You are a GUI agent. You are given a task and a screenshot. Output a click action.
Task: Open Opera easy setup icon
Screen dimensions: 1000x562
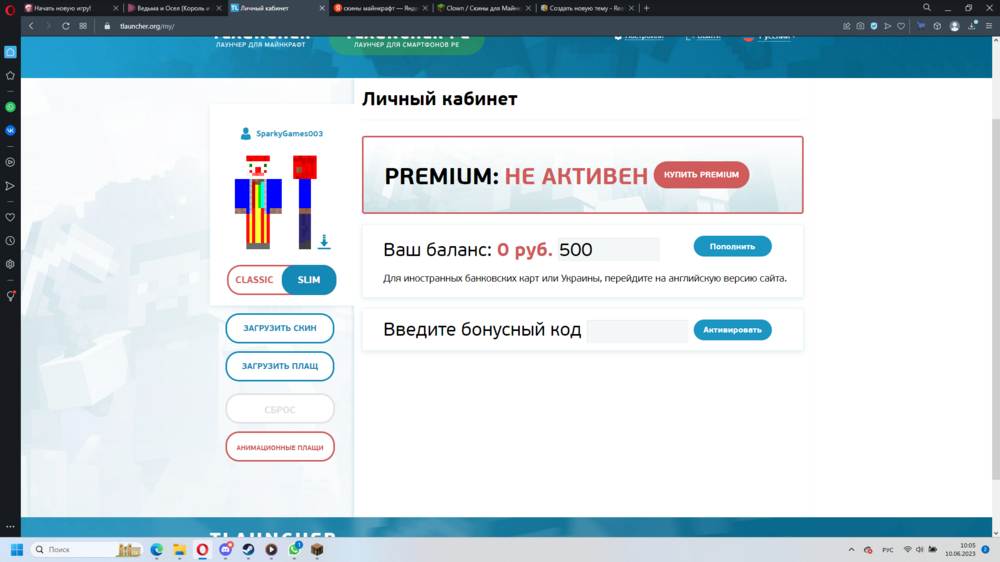[989, 26]
